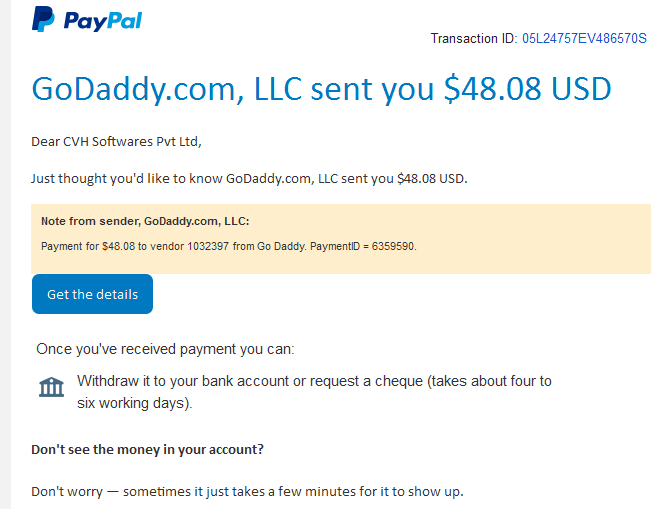665x509 pixels.
Task: Open transaction ID link 05L24757EV486570S
Action: [x=584, y=39]
